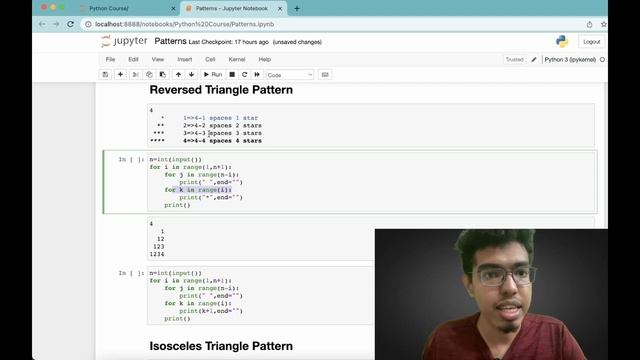This screenshot has width=640, height=360.
Task: Open the cell type Code dropdown
Action: point(289,75)
